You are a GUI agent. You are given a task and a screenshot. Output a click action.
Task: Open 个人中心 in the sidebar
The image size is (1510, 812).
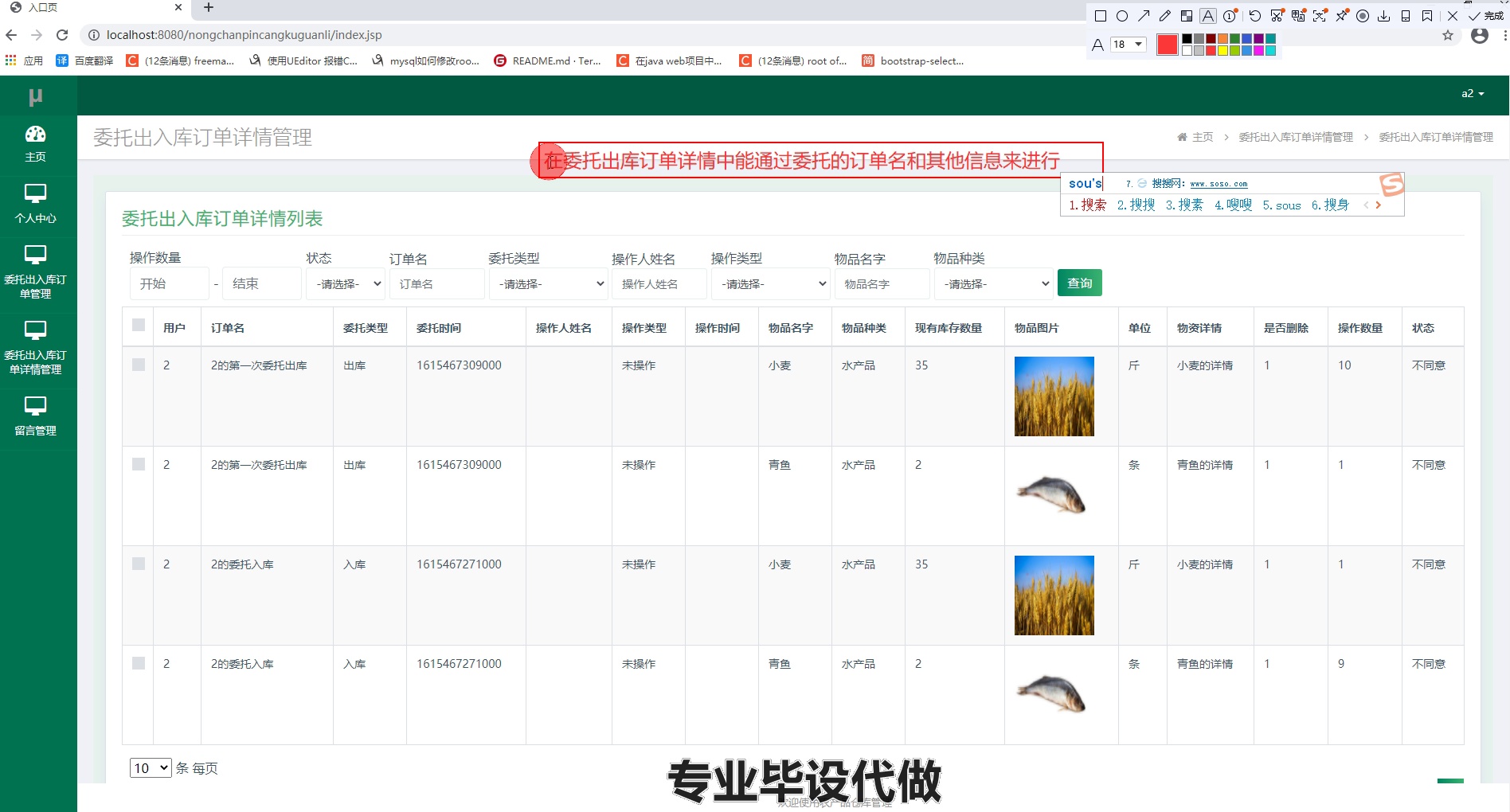click(x=36, y=205)
